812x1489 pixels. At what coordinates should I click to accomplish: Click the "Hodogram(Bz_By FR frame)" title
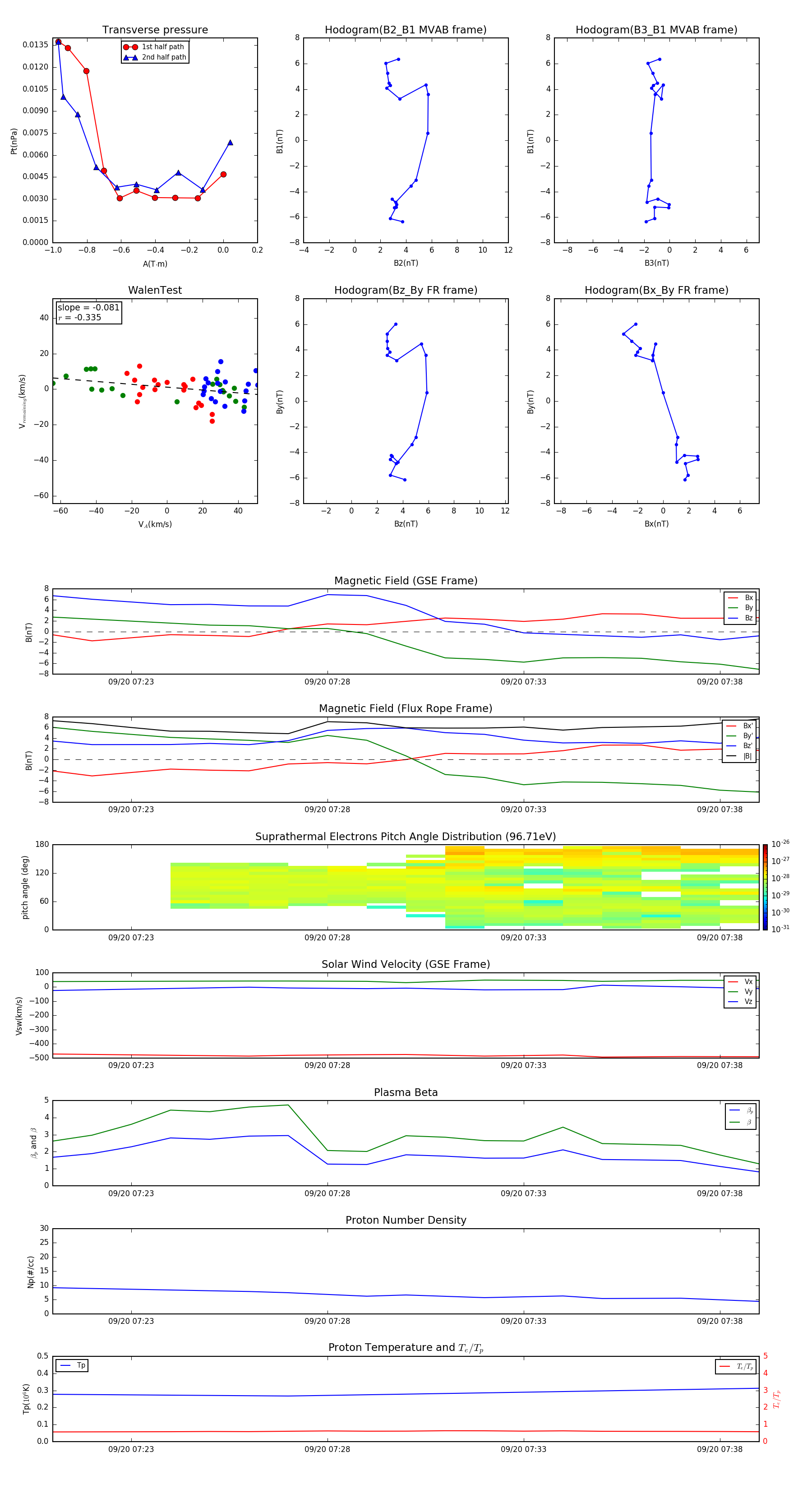(x=406, y=290)
